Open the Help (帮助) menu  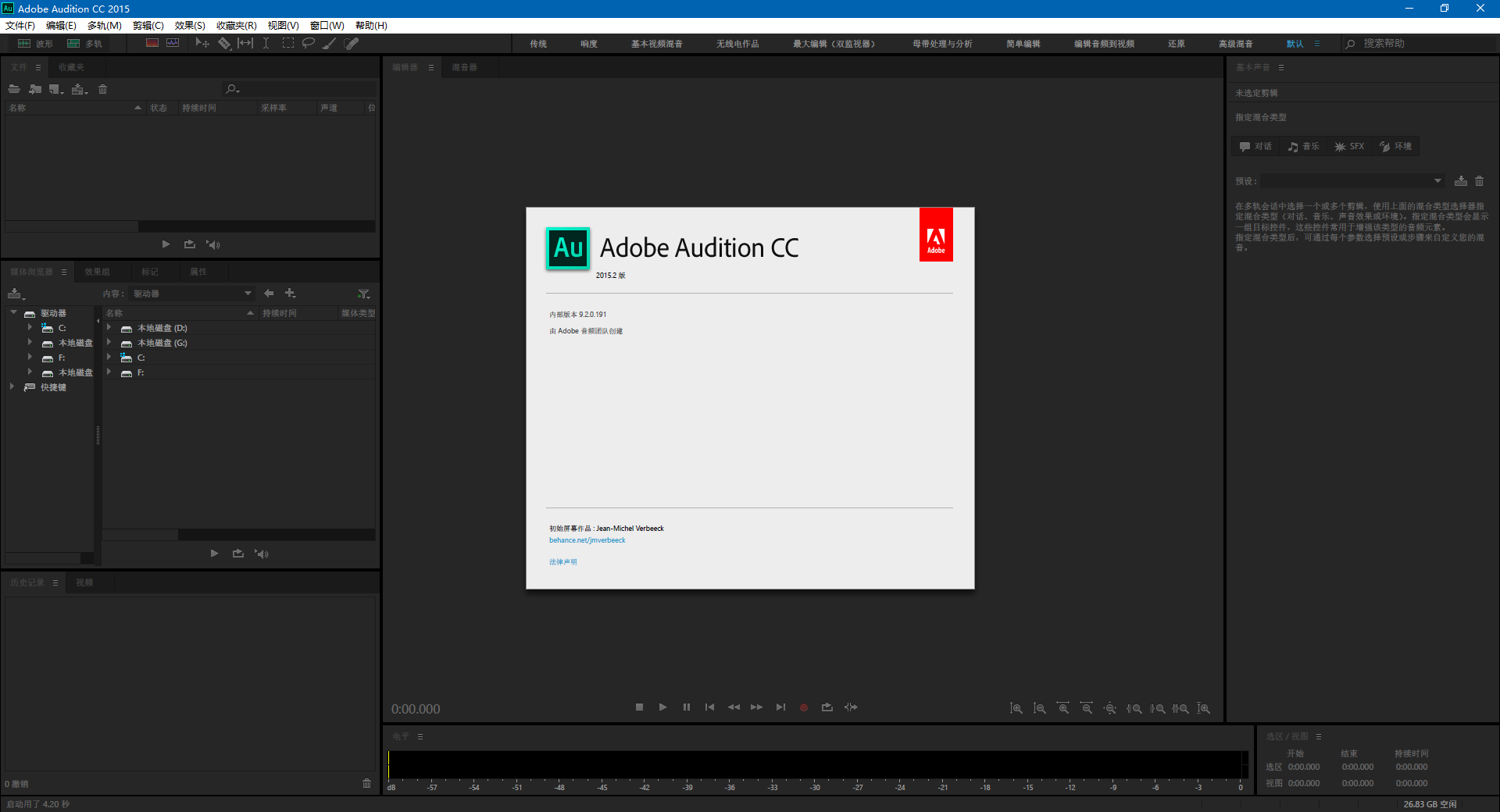pyautogui.click(x=371, y=25)
